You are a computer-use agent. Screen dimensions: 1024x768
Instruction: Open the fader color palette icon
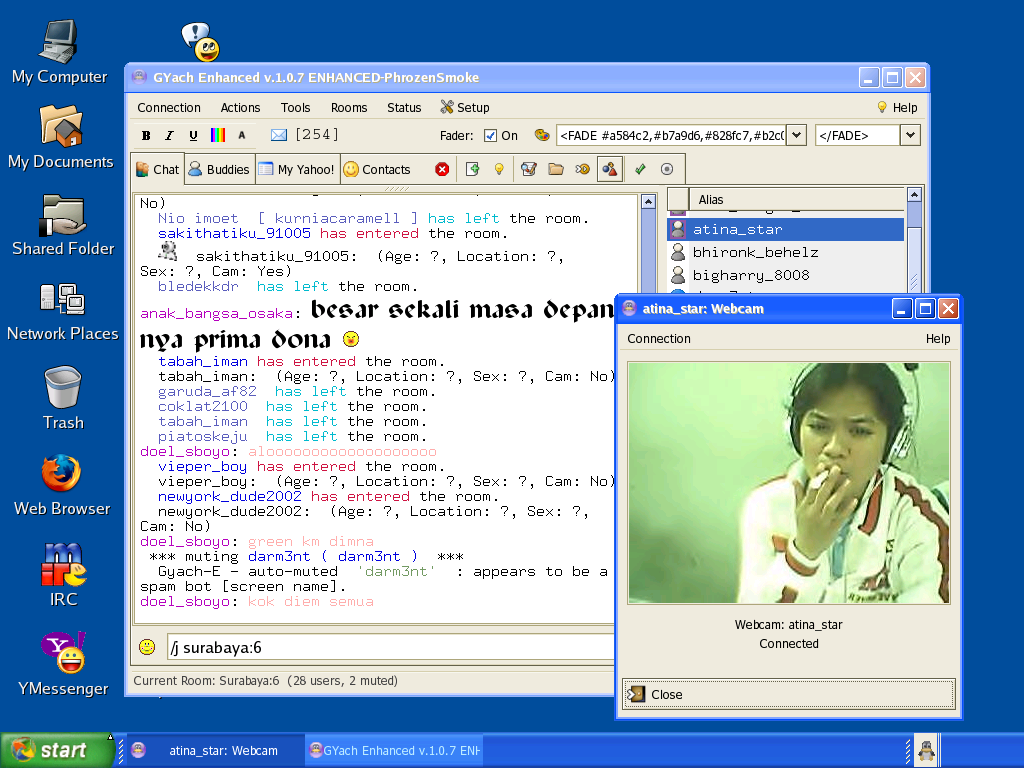click(x=542, y=135)
